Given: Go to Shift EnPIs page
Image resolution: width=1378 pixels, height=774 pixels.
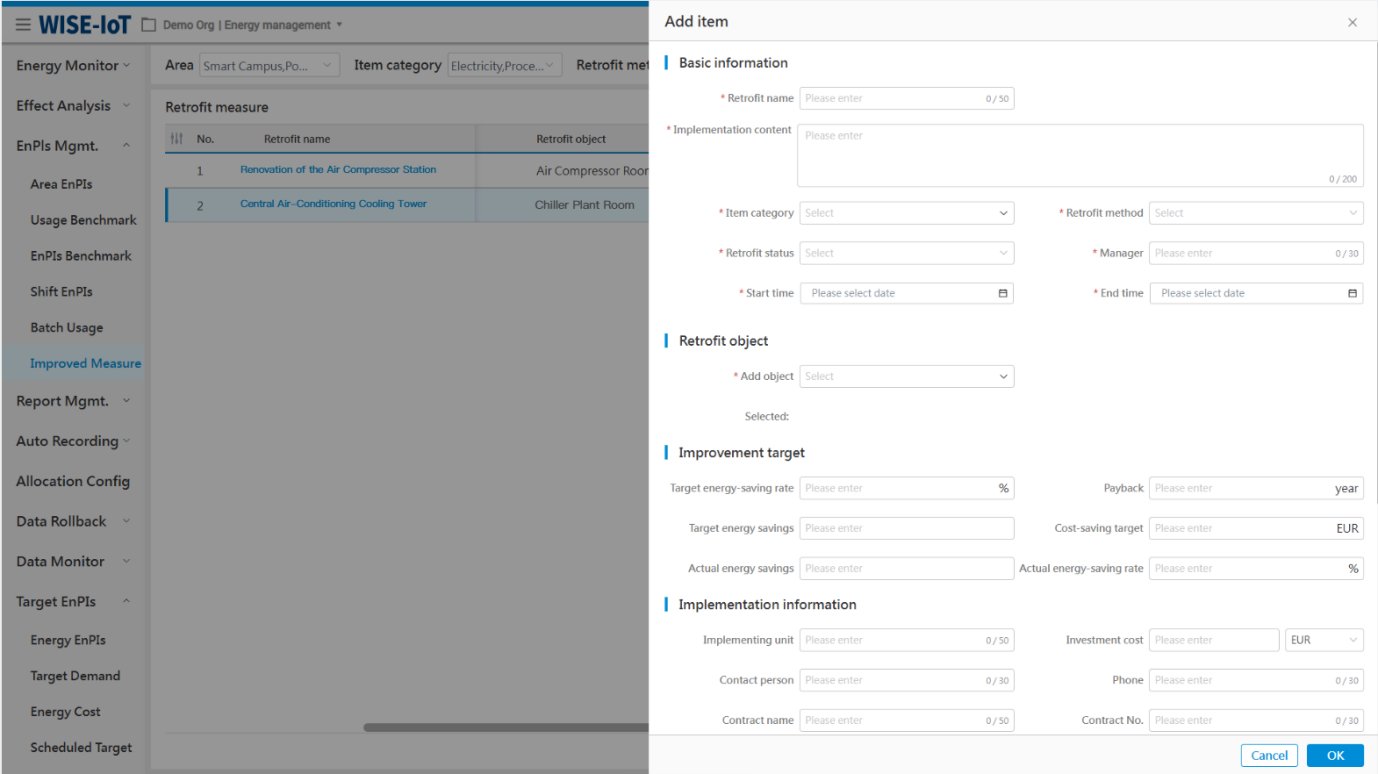Looking at the screenshot, I should (61, 292).
